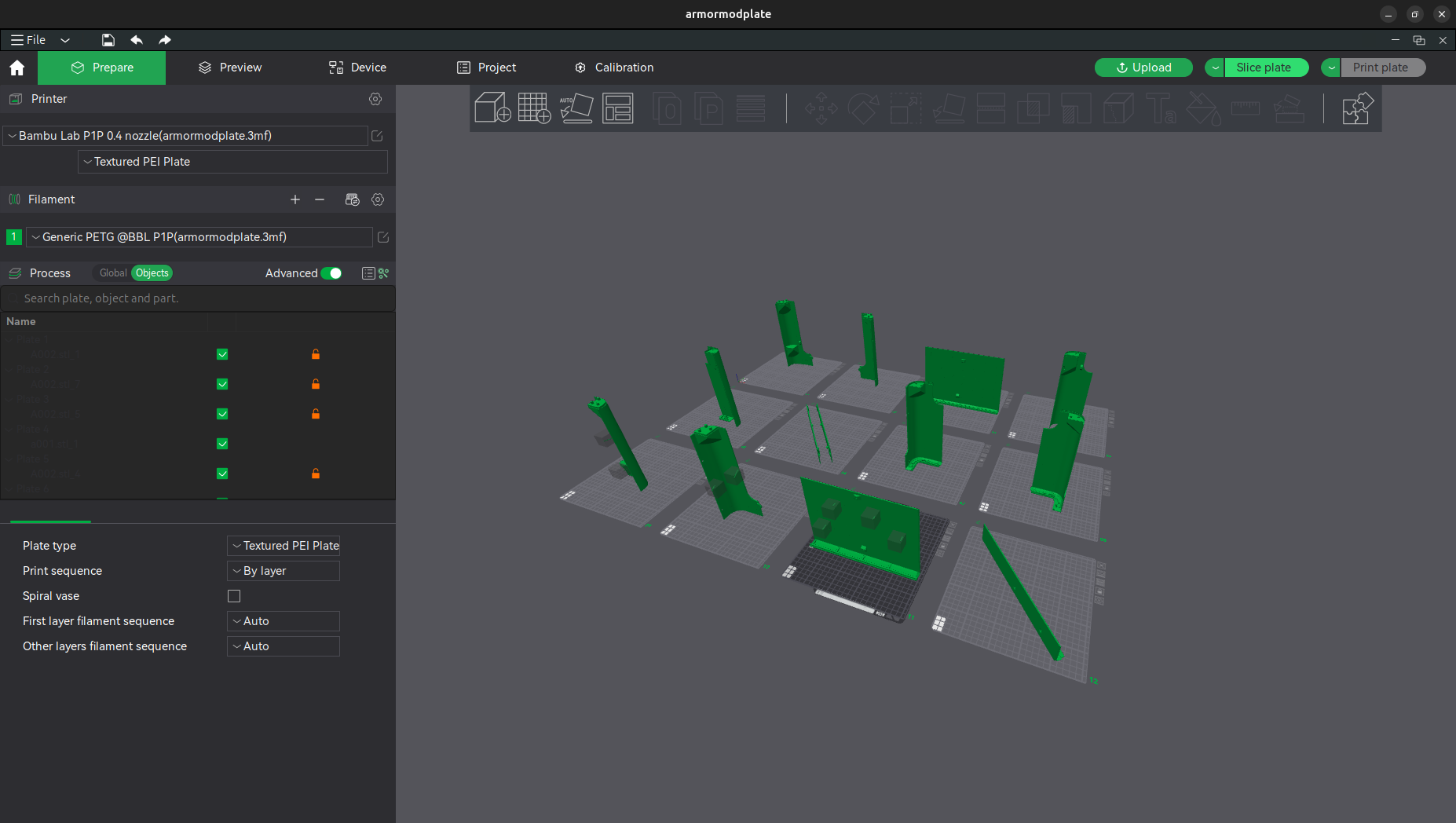Click the Add model cube icon

coord(492,108)
